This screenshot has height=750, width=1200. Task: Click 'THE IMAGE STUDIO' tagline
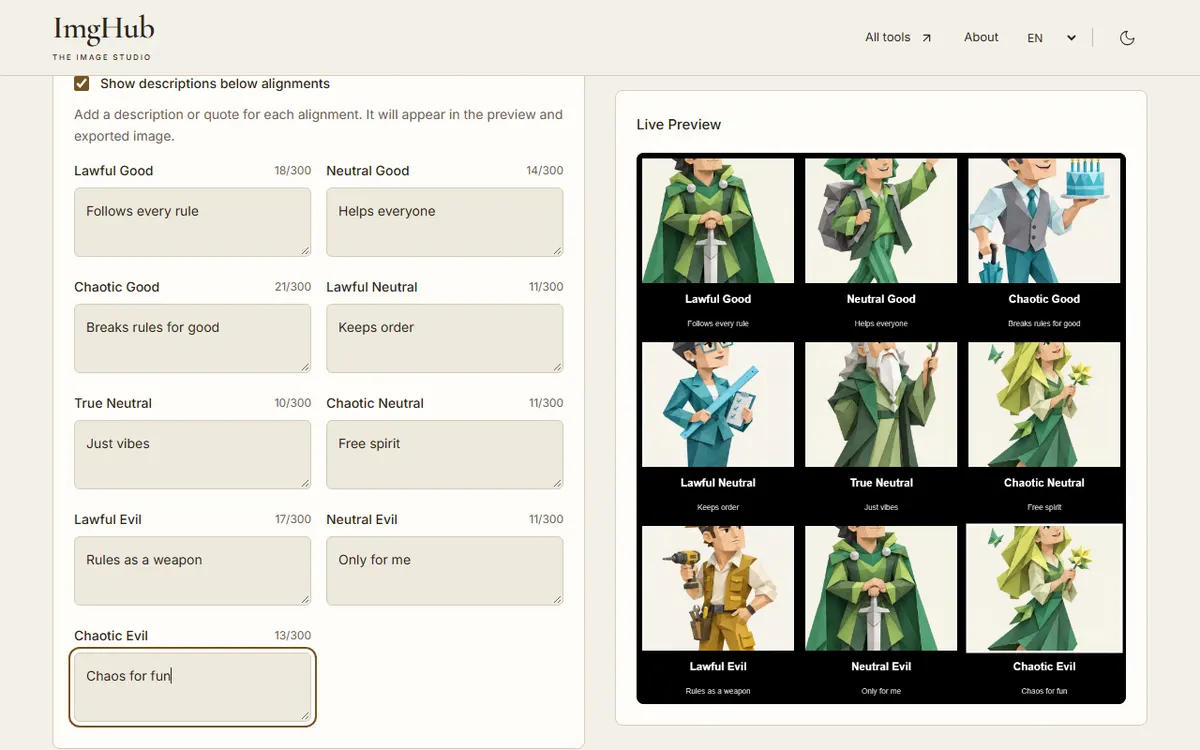[x=102, y=57]
